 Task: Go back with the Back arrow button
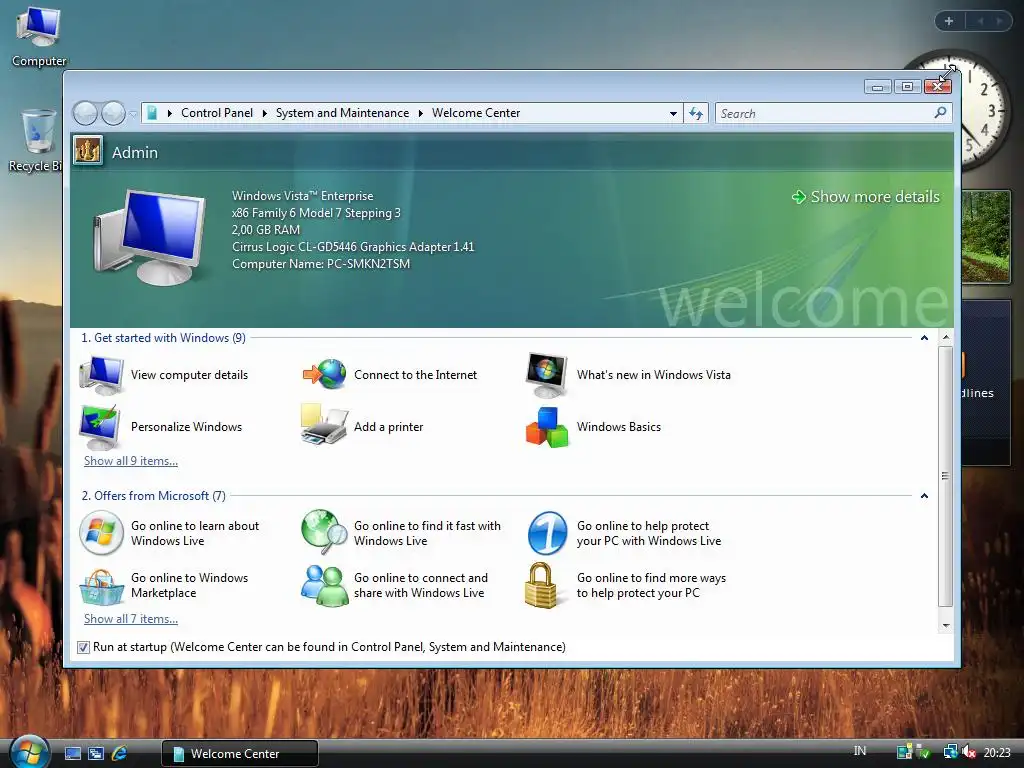[x=85, y=113]
